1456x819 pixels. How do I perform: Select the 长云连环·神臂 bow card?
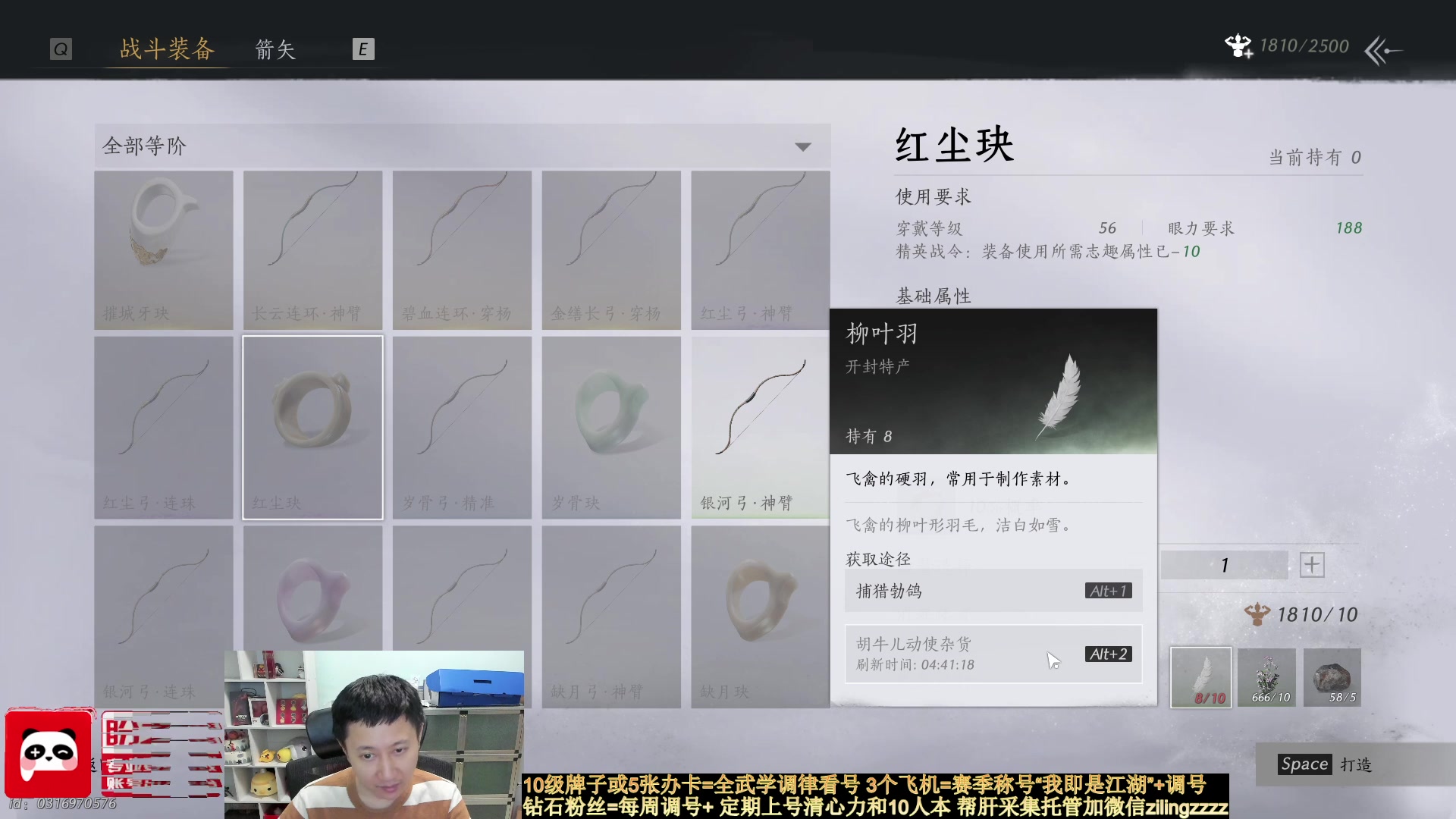313,250
